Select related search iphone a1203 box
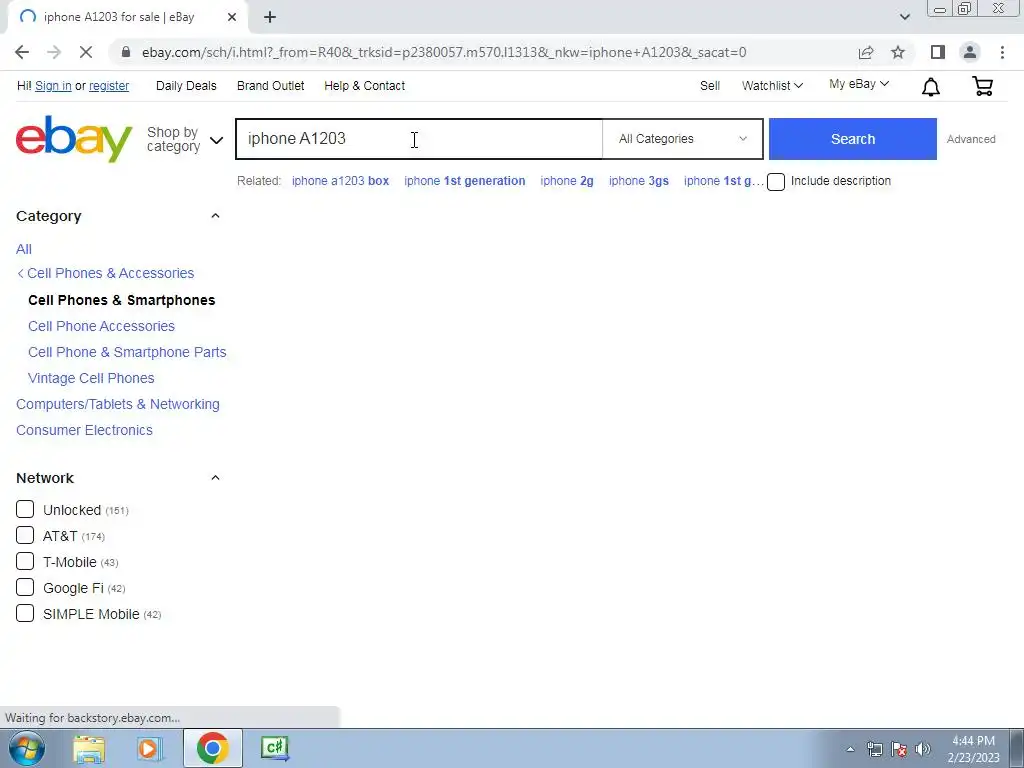This screenshot has height=768, width=1024. coord(340,181)
